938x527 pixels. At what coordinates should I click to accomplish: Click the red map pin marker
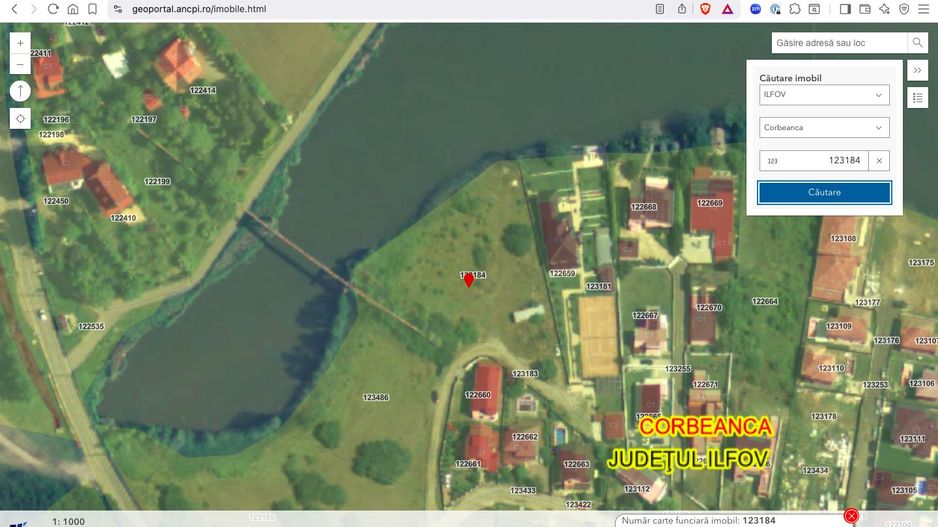pyautogui.click(x=468, y=279)
